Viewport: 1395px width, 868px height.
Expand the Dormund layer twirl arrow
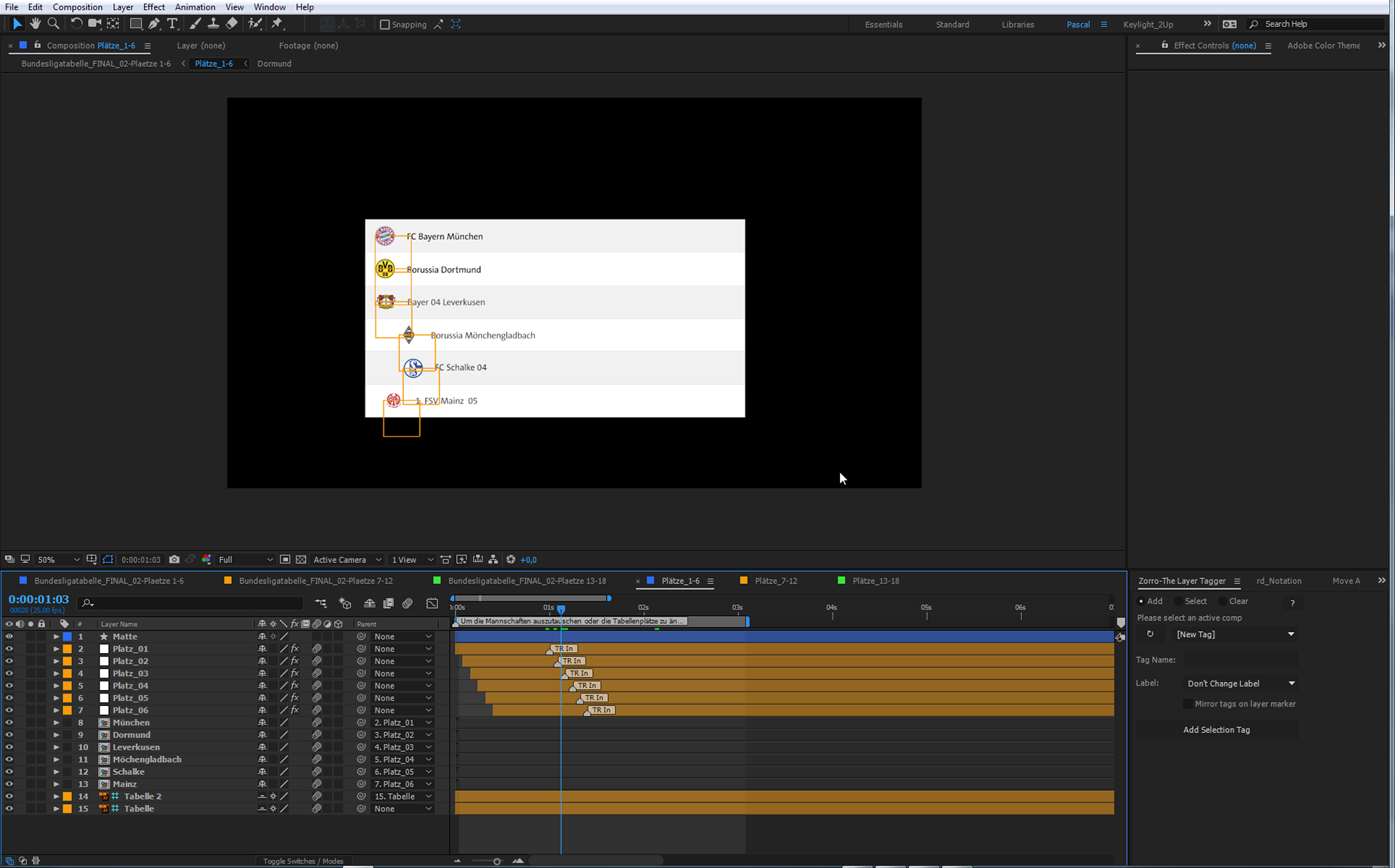[56, 735]
